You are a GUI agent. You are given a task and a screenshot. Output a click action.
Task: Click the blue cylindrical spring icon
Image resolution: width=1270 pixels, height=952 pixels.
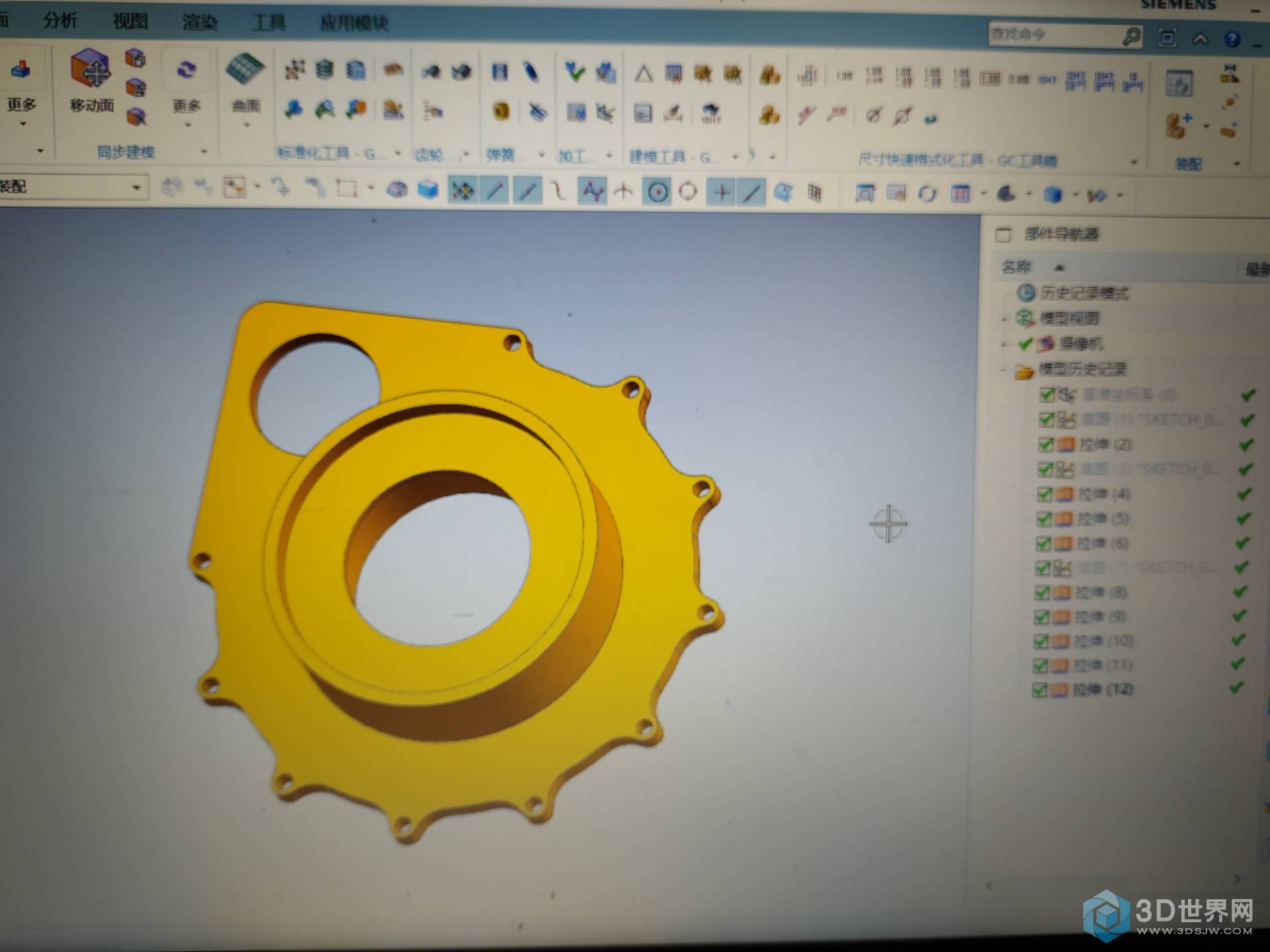click(501, 71)
